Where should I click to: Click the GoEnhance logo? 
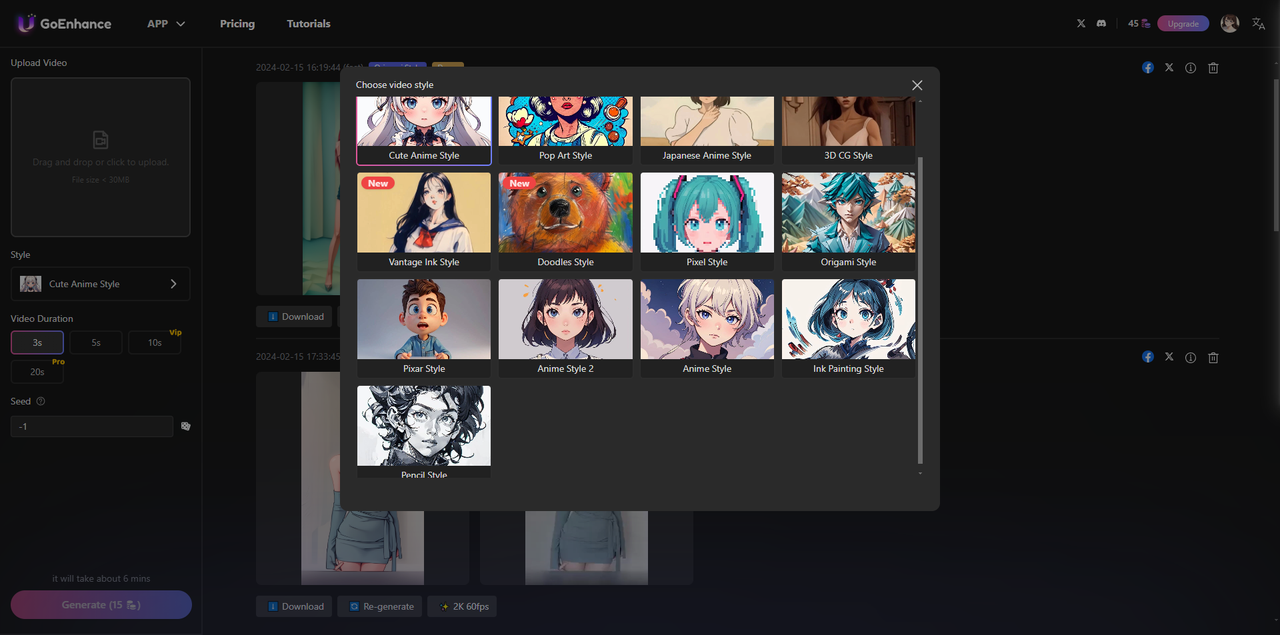click(x=64, y=23)
